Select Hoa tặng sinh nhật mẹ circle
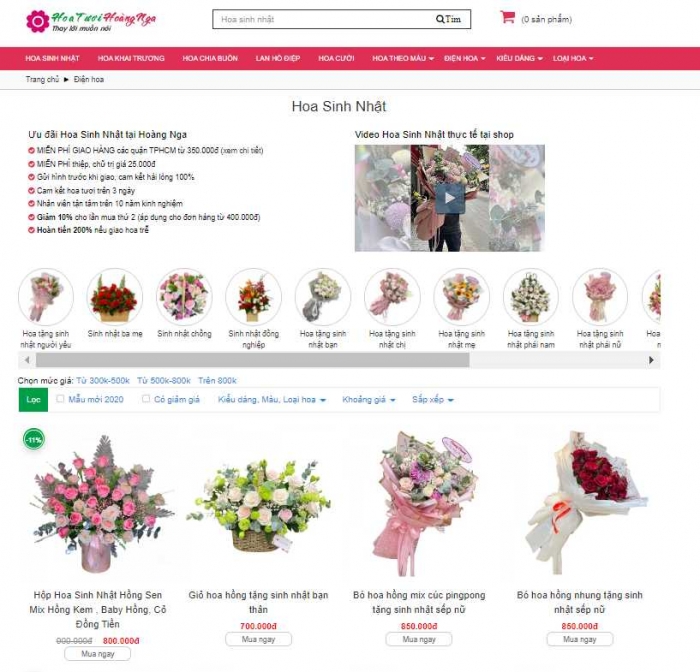 (x=461, y=296)
